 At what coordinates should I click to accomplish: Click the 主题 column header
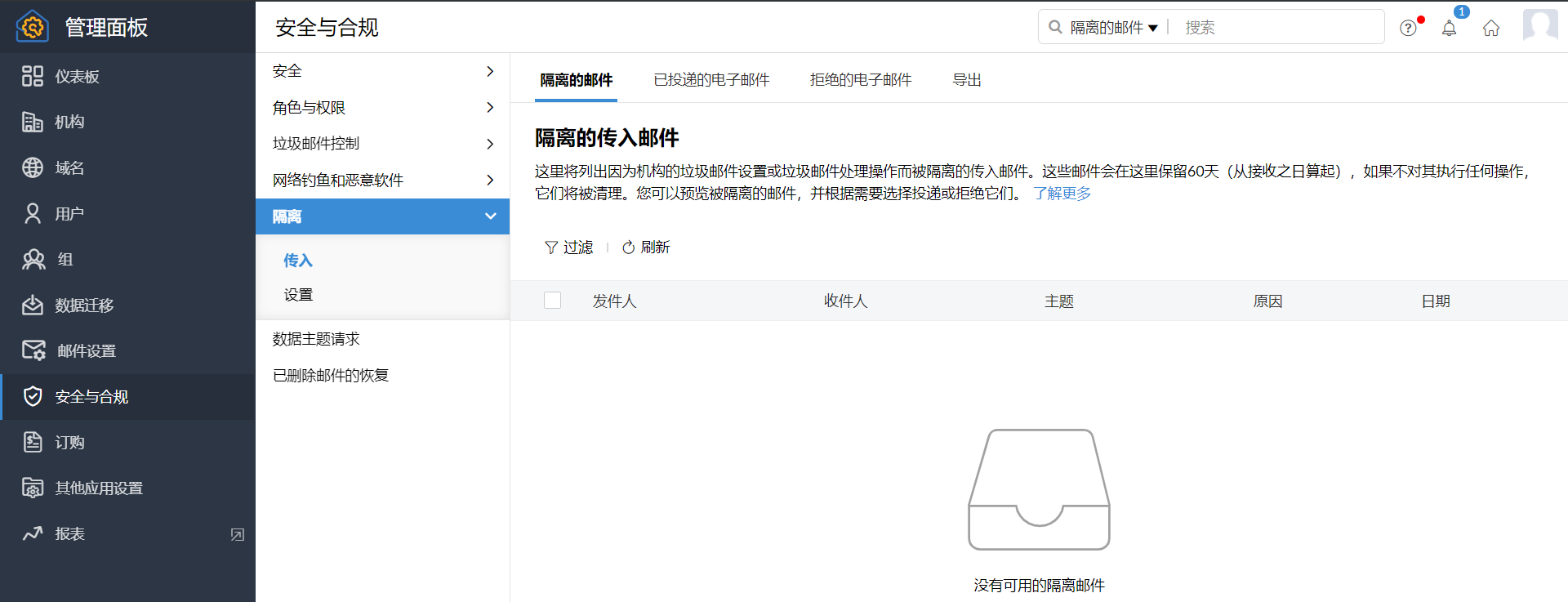click(x=1059, y=301)
